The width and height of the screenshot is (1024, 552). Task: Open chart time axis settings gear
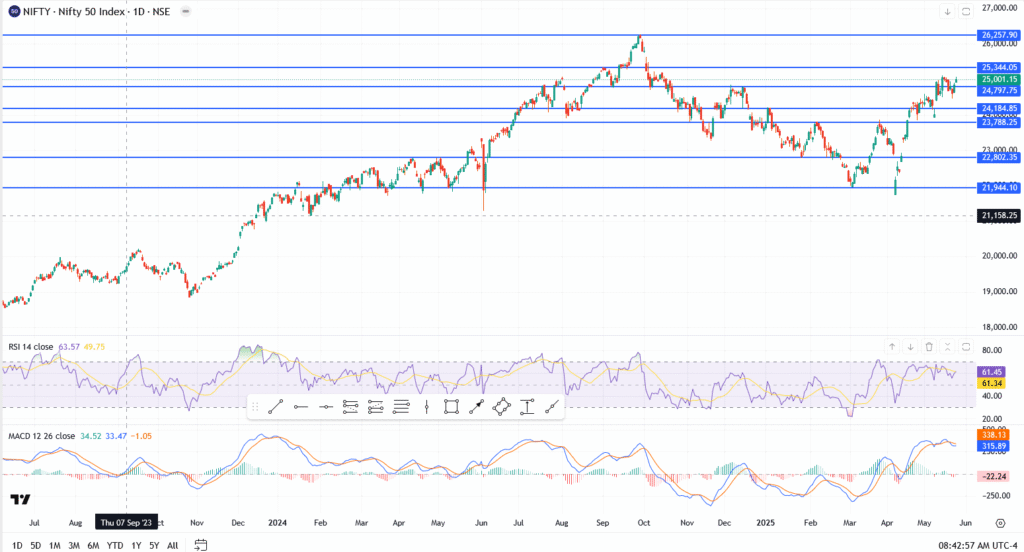point(1000,523)
